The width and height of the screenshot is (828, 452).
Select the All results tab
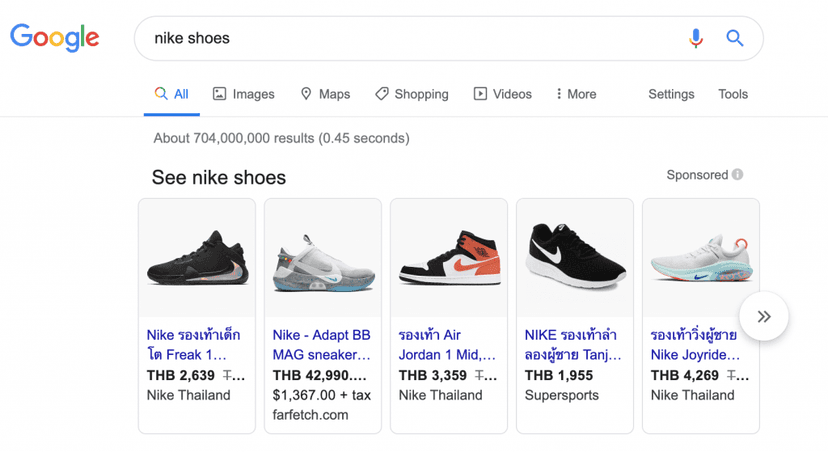click(x=171, y=94)
